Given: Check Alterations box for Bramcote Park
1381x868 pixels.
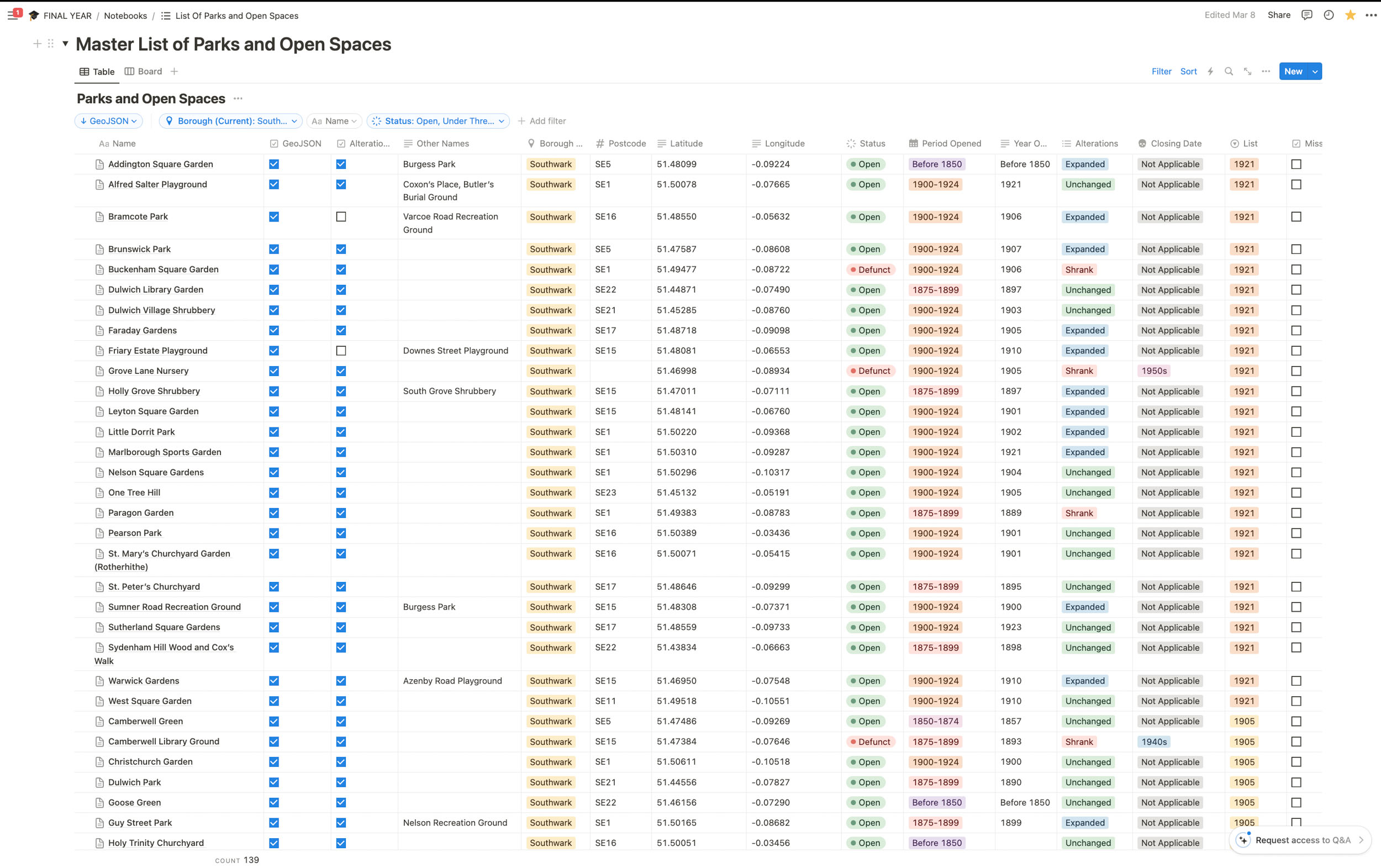Looking at the screenshot, I should coord(341,216).
